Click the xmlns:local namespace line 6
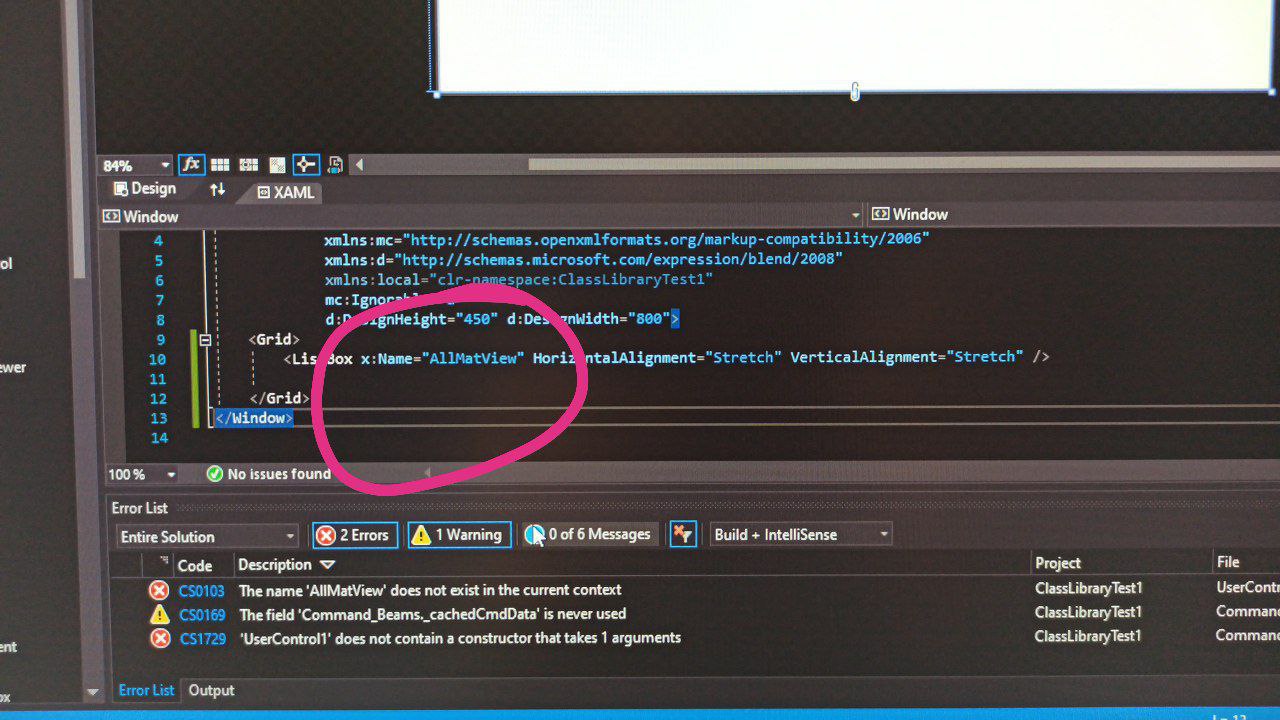This screenshot has width=1280, height=720. (518, 279)
